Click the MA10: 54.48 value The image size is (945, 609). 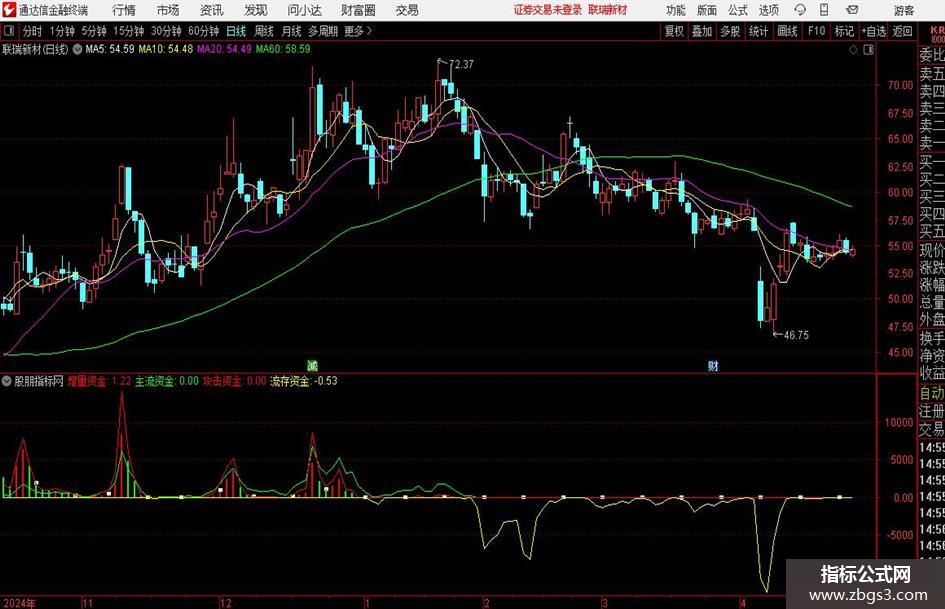166,49
